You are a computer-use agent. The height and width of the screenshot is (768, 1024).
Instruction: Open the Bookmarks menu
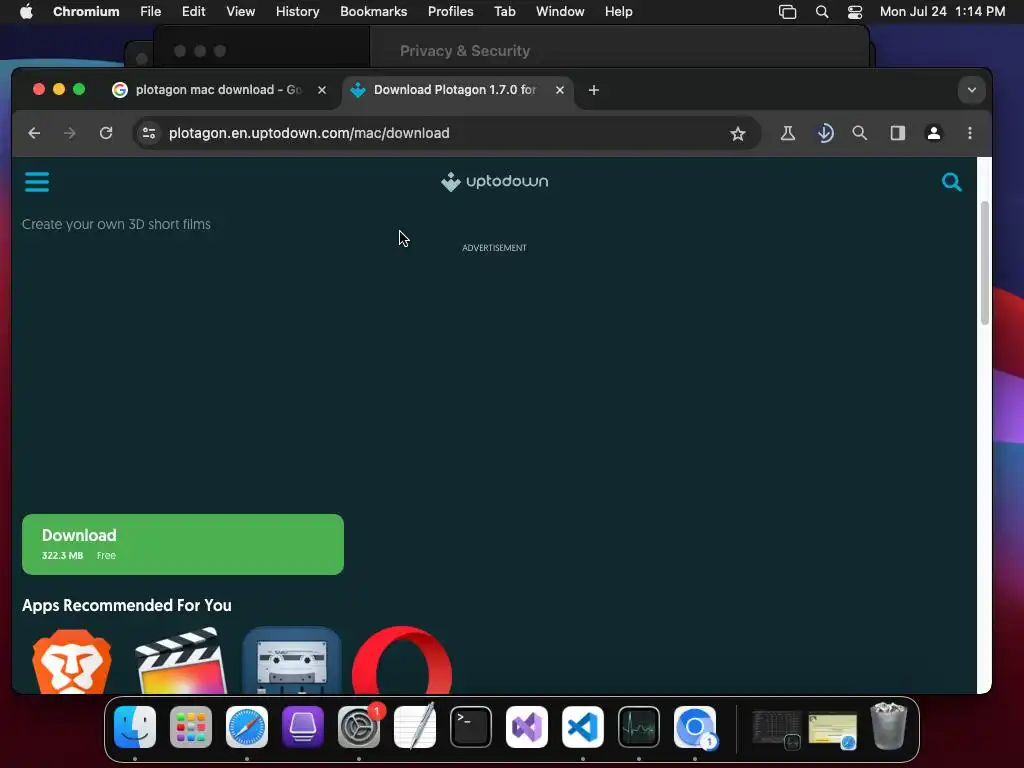click(x=374, y=12)
